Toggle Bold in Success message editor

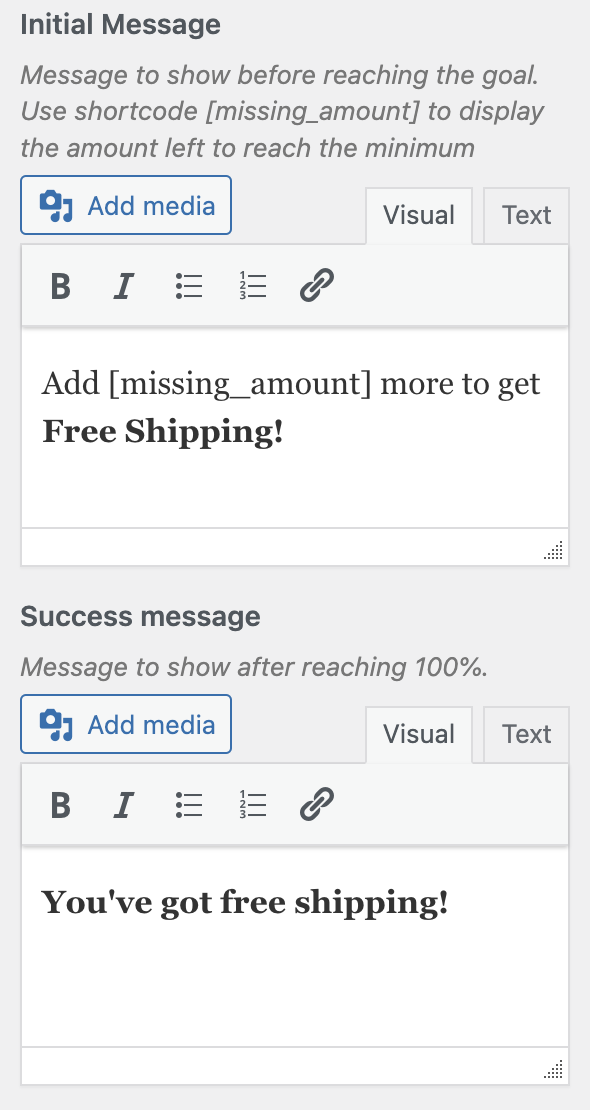click(x=61, y=805)
